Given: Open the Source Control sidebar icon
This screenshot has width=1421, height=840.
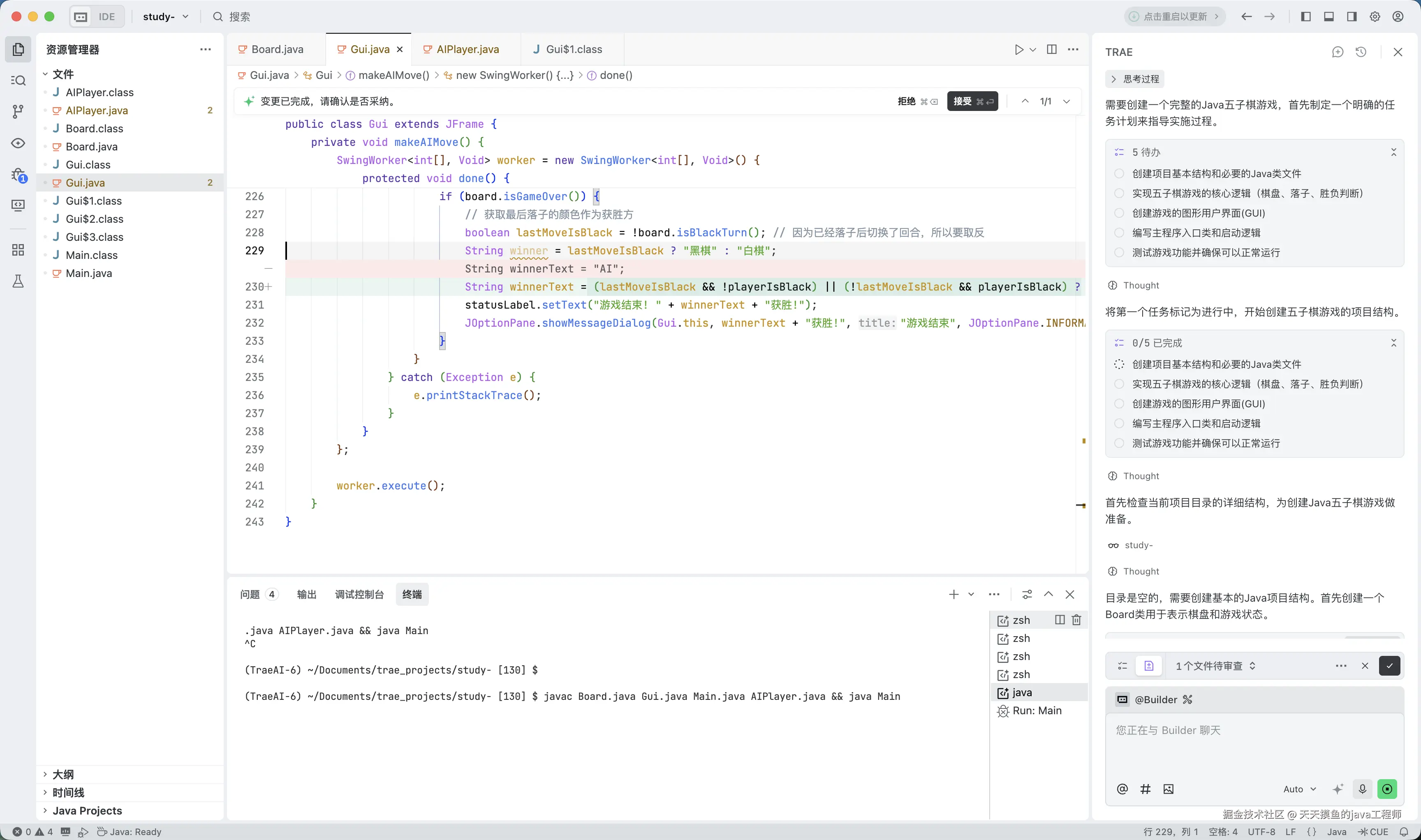Looking at the screenshot, I should pos(18,111).
